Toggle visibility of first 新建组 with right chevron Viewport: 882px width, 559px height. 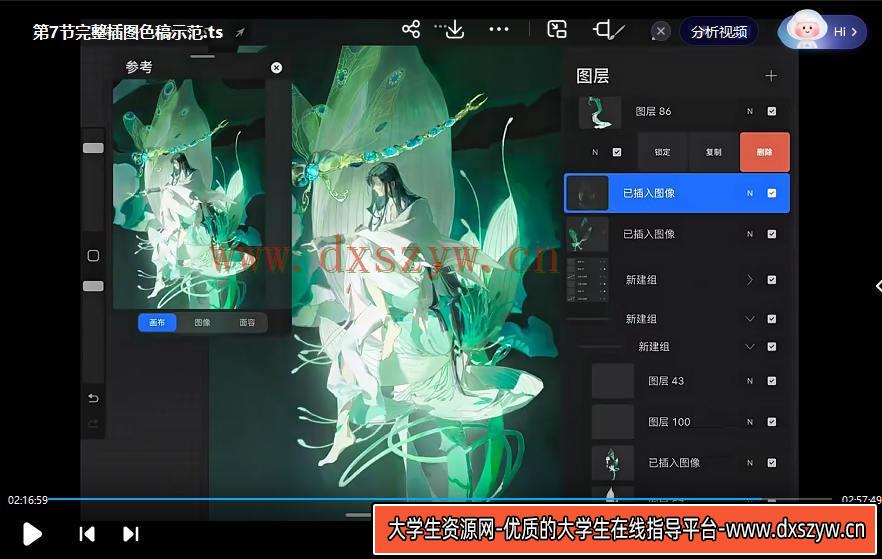coord(772,280)
